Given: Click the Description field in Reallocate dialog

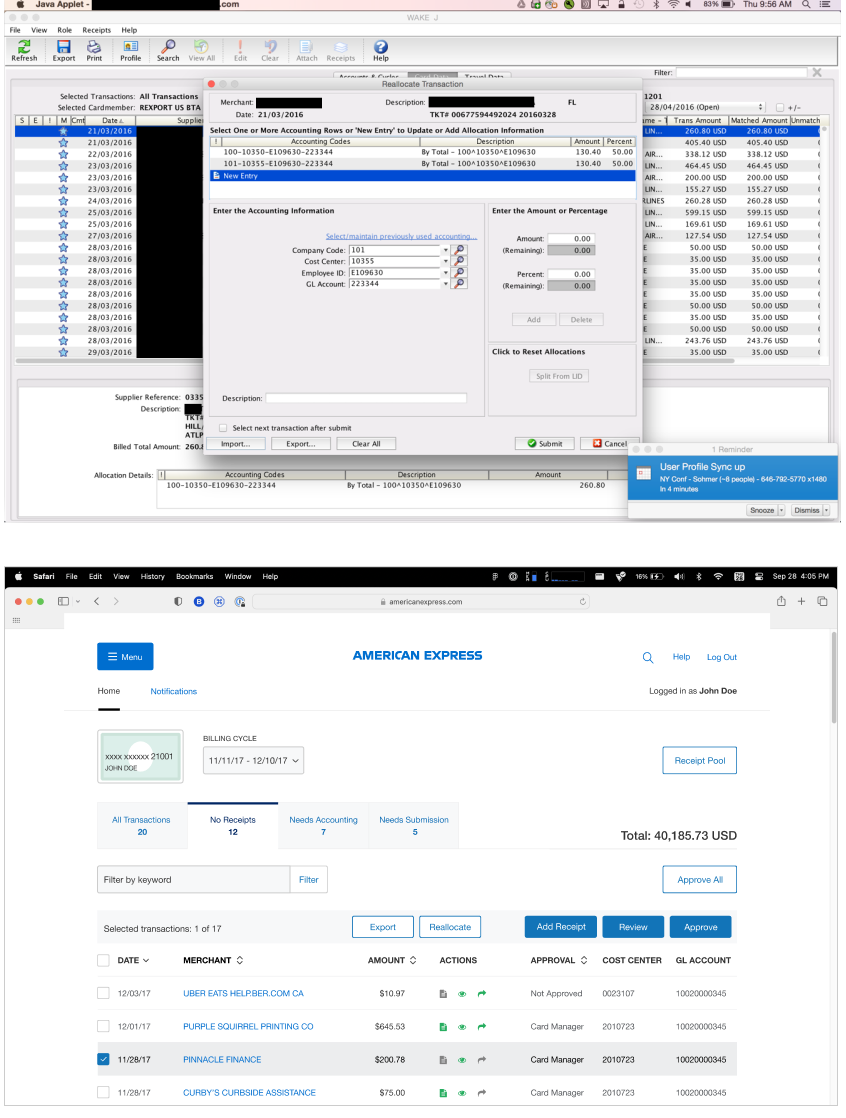Looking at the screenshot, I should (x=366, y=398).
